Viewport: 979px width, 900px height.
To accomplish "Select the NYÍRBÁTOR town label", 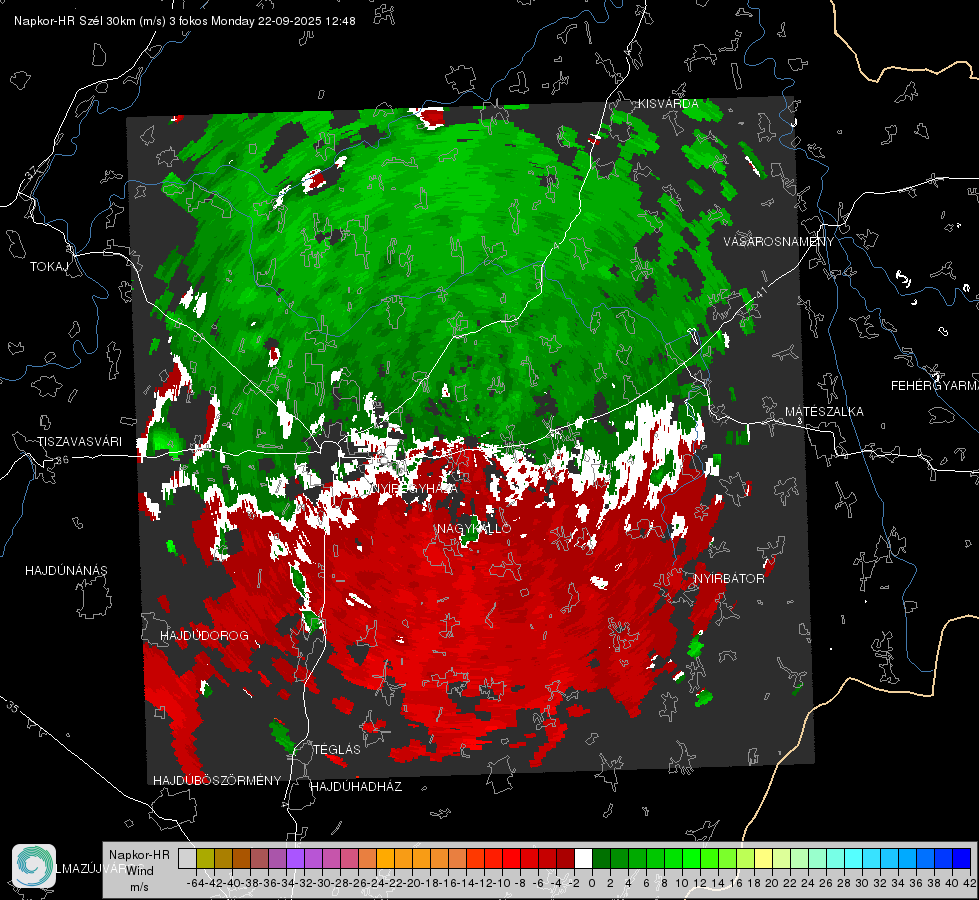I will (729, 579).
